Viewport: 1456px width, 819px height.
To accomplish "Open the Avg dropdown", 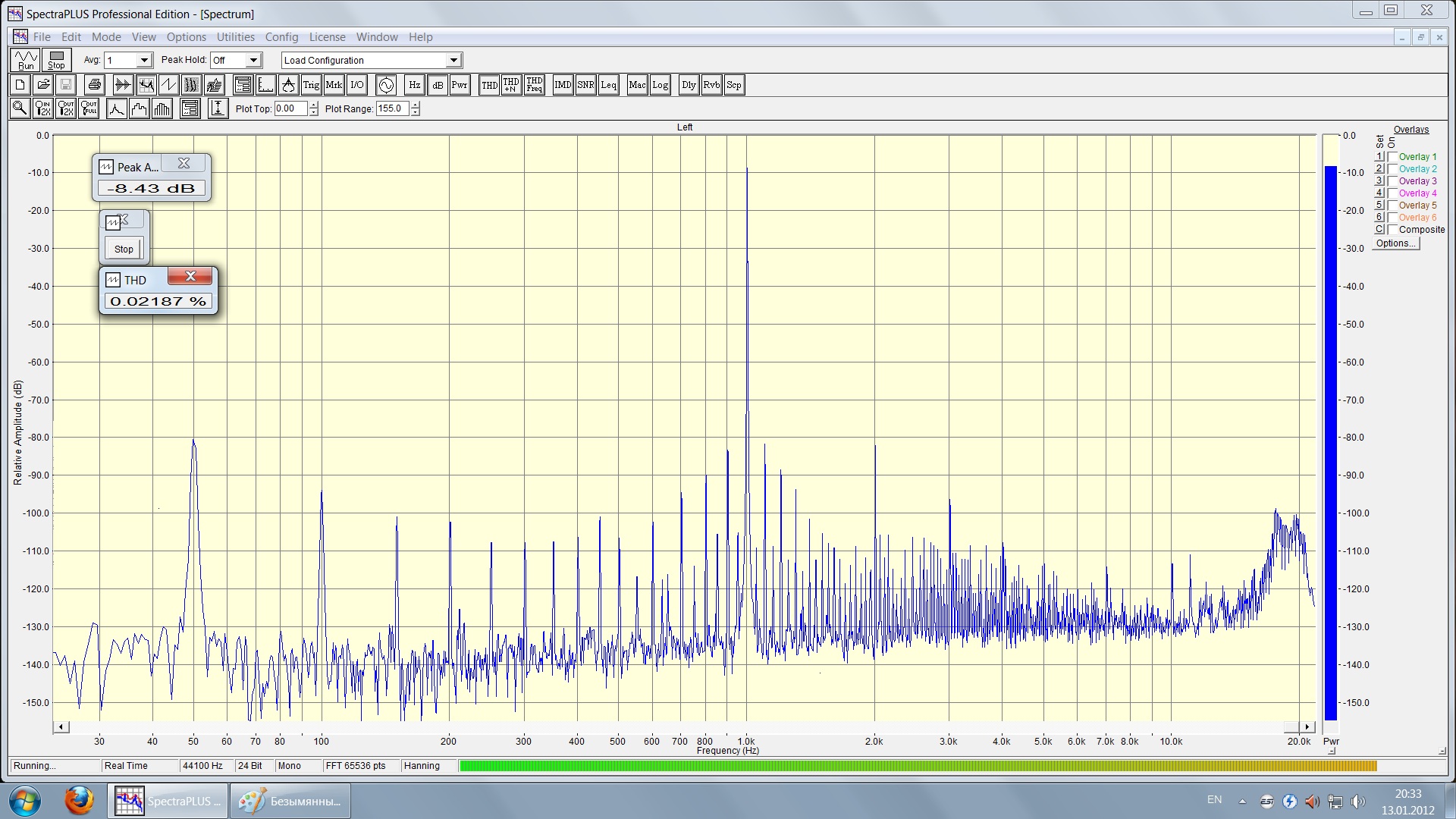I will pos(144,60).
